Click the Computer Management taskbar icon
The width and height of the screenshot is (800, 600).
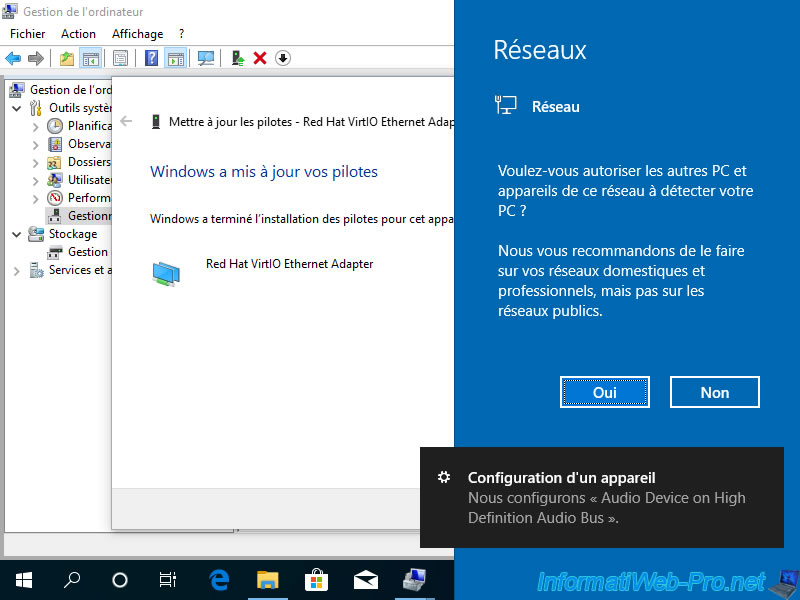(x=414, y=580)
